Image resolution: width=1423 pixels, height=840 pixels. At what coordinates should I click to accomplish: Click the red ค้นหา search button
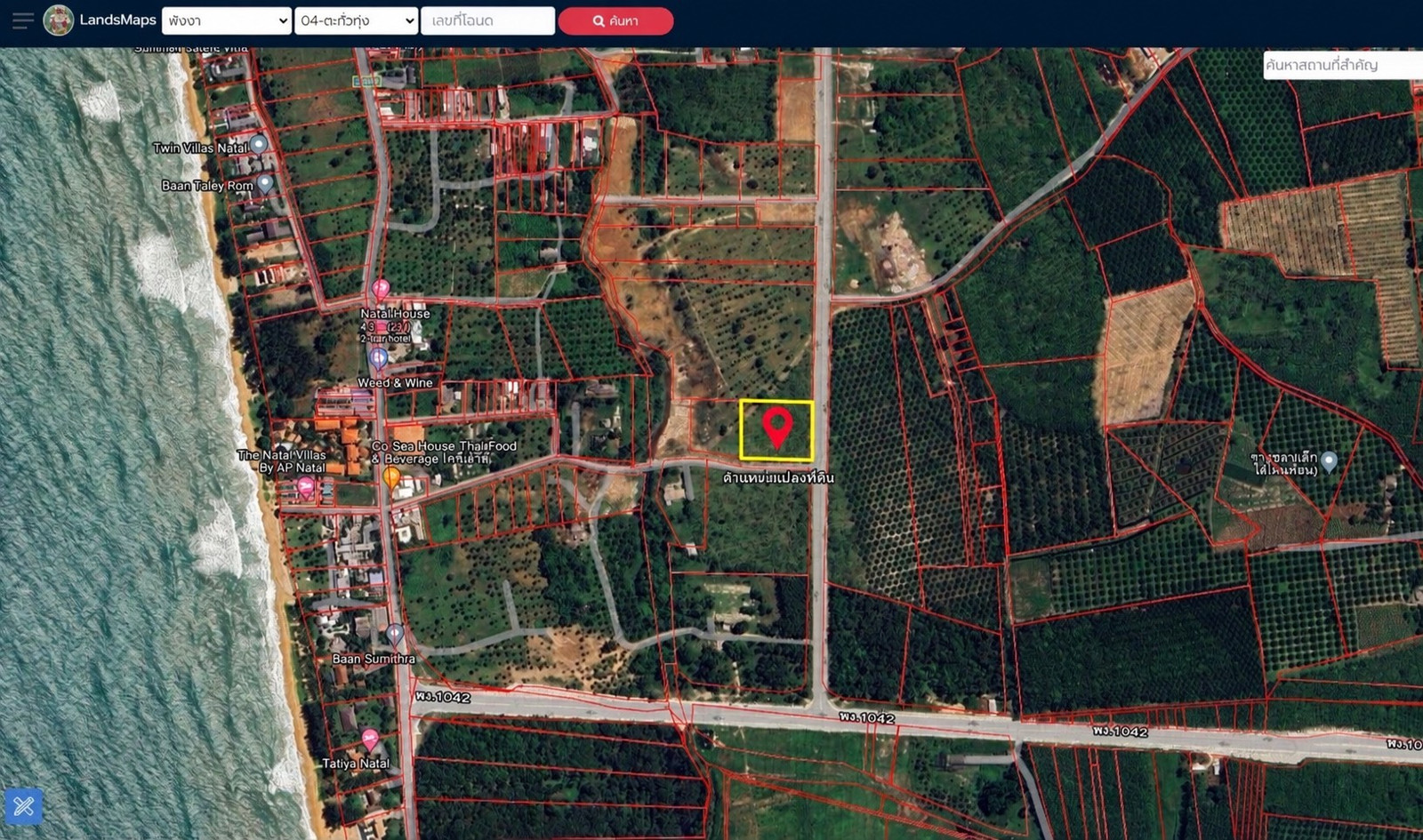(615, 20)
